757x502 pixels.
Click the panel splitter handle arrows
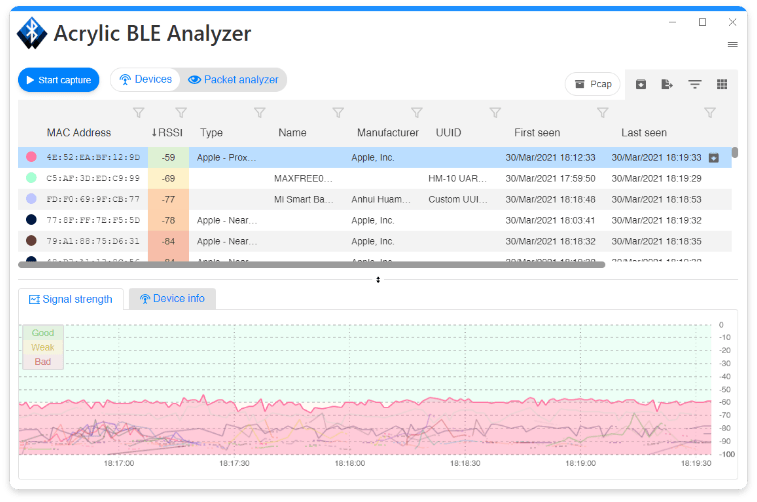[378, 279]
